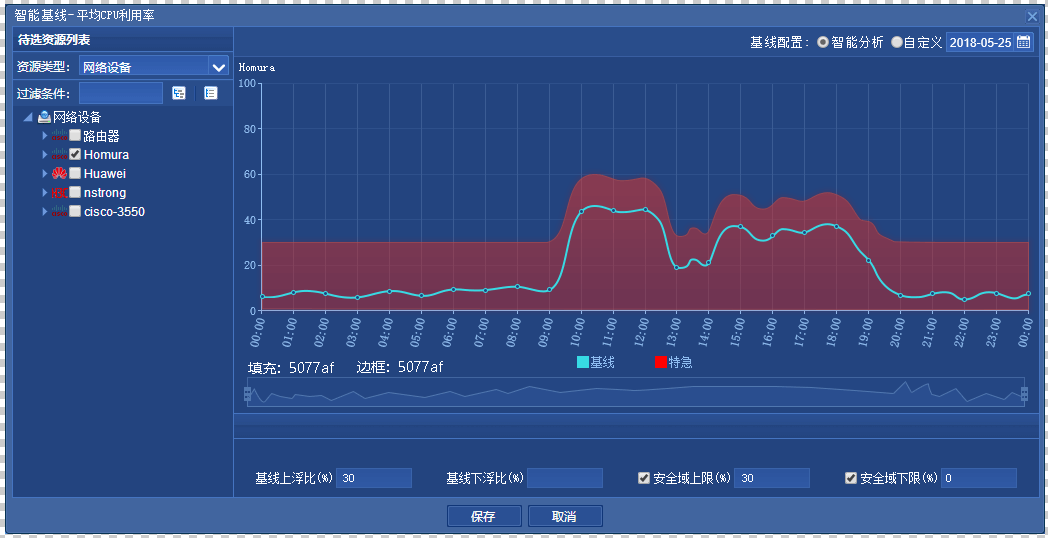The height and width of the screenshot is (538, 1048).
Task: Click the Huawei logo icon in tree
Action: (x=59, y=174)
